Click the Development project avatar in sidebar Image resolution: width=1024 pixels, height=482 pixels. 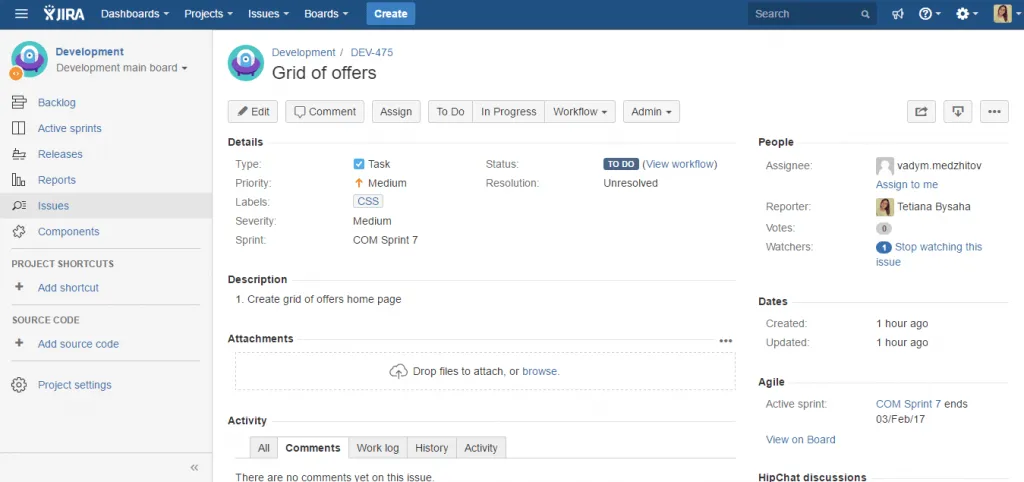pyautogui.click(x=29, y=59)
